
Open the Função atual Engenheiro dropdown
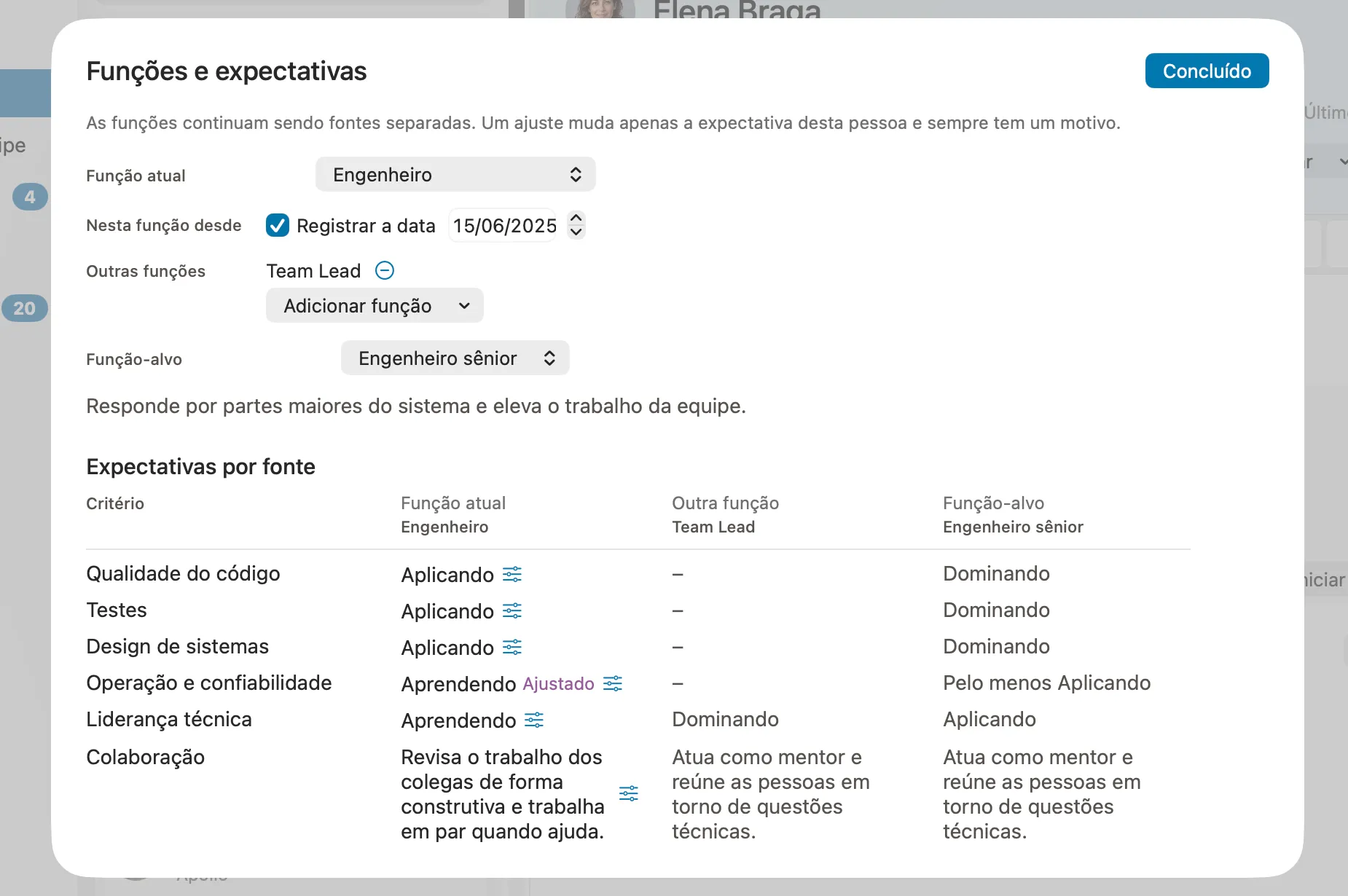(x=455, y=175)
